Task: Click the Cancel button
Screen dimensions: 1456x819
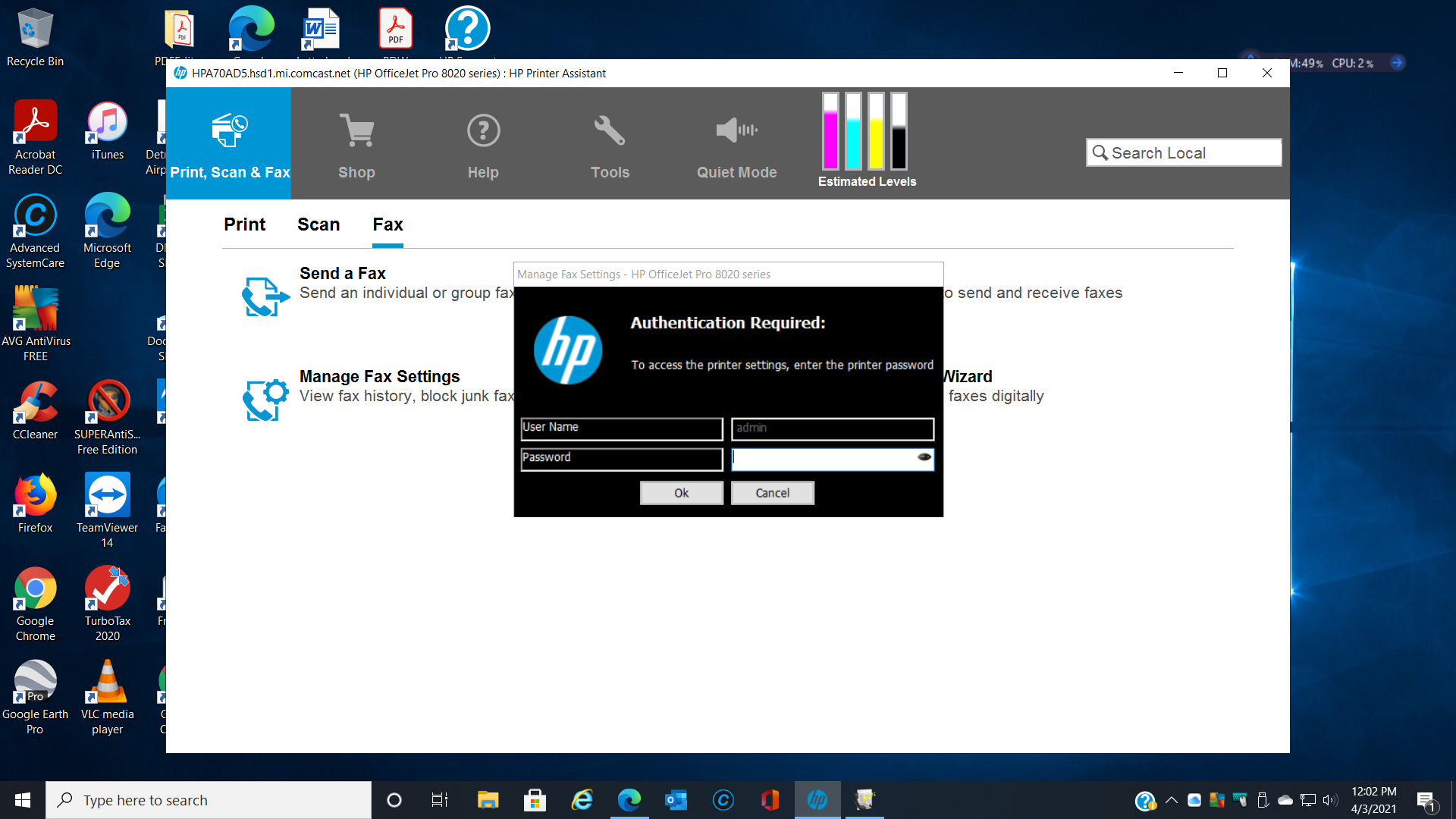Action: pyautogui.click(x=772, y=492)
